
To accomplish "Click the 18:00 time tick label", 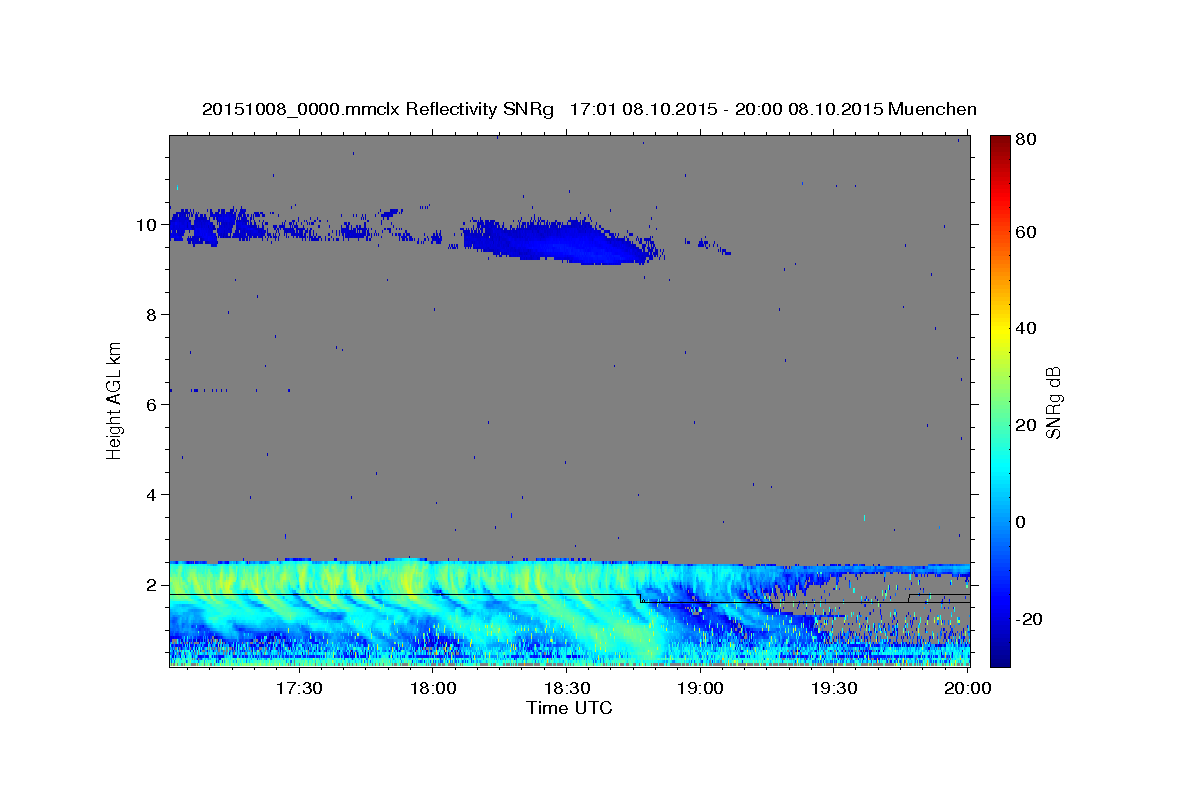I will 432,689.
